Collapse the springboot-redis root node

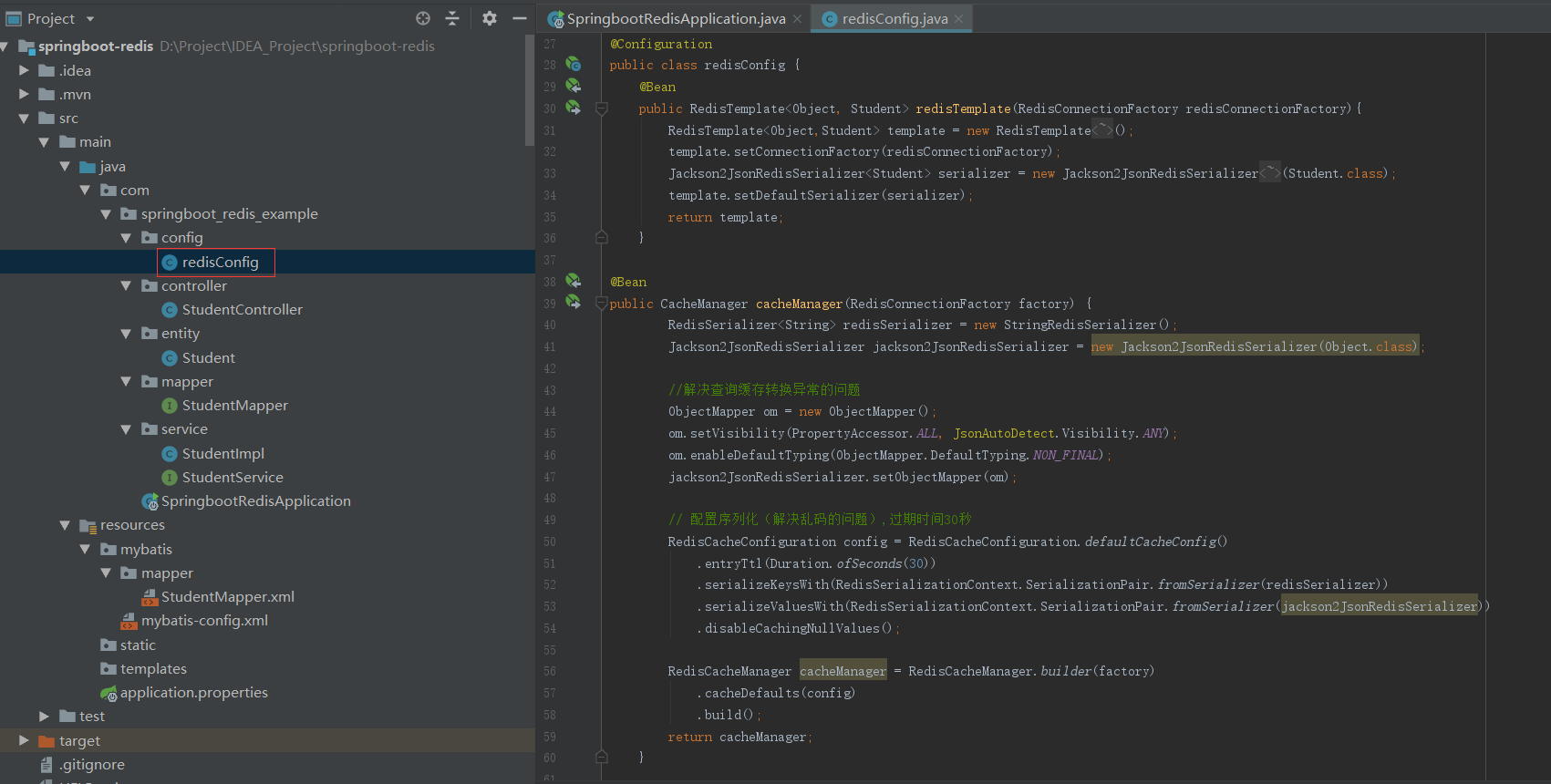(5, 46)
